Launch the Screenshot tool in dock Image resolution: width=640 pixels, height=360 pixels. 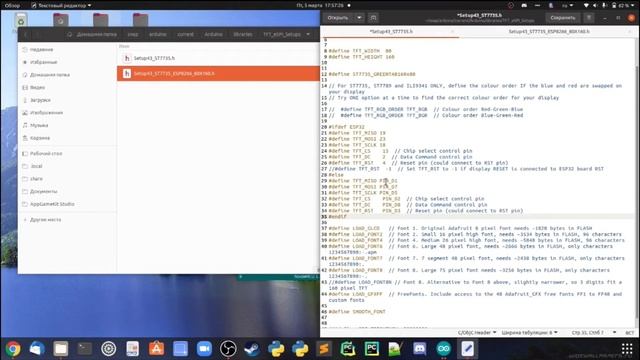tap(180, 349)
